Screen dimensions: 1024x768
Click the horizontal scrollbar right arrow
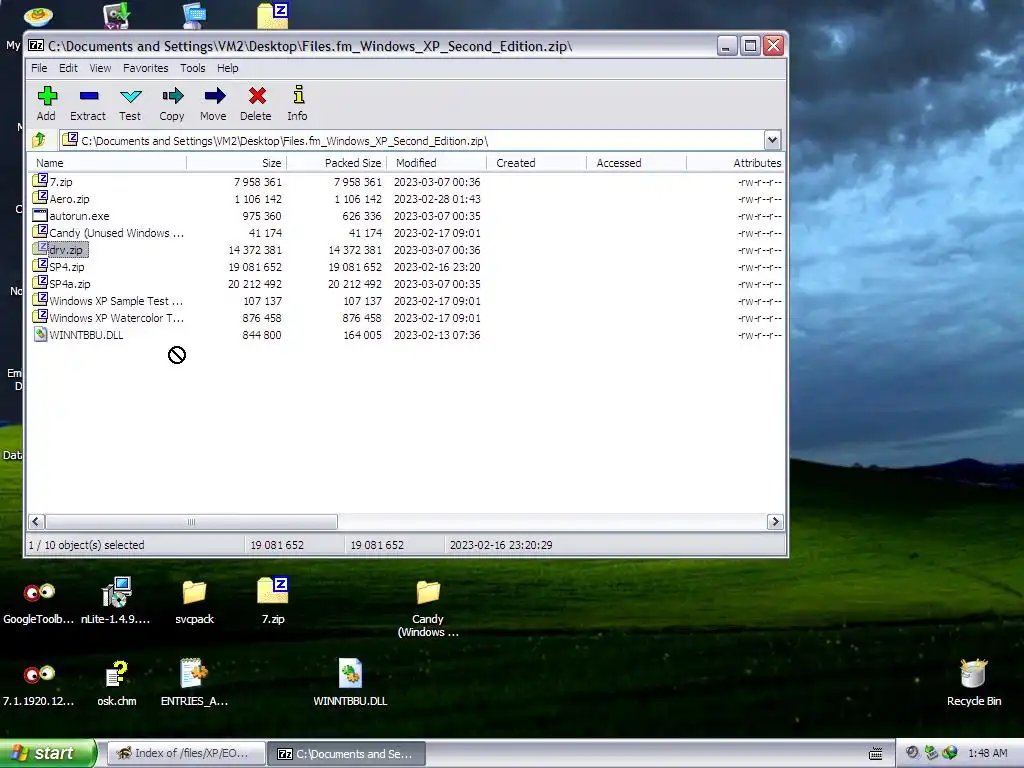(x=775, y=521)
